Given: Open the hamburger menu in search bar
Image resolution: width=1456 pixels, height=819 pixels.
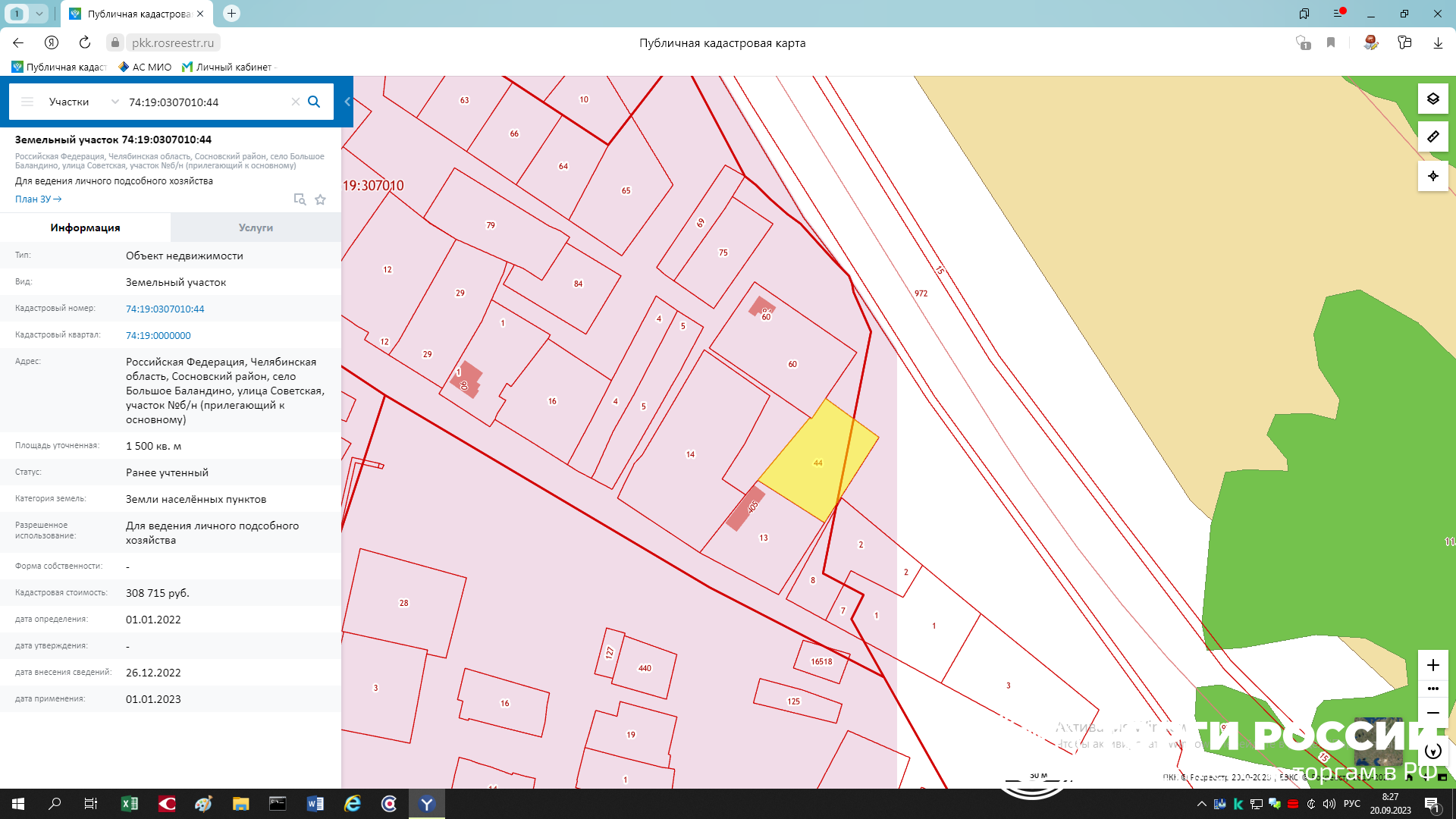Looking at the screenshot, I should 27,102.
